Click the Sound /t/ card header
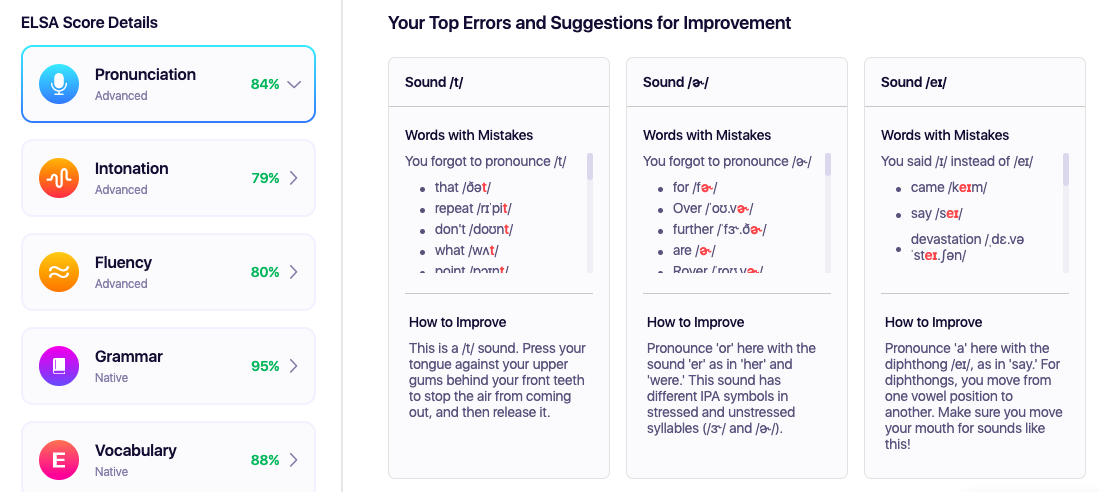 (x=498, y=82)
